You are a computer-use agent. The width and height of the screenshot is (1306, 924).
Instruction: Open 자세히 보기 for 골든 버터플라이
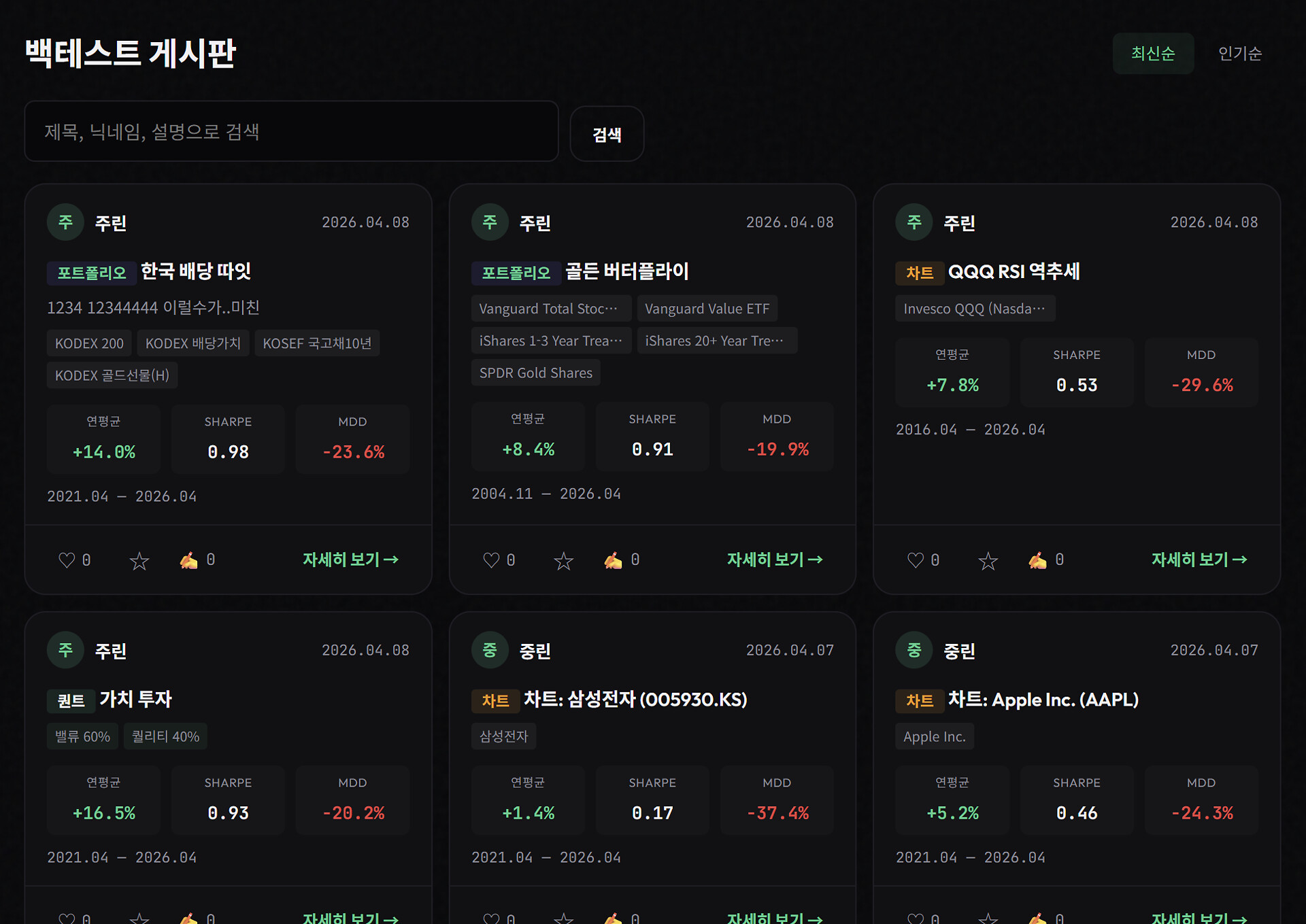click(x=775, y=560)
